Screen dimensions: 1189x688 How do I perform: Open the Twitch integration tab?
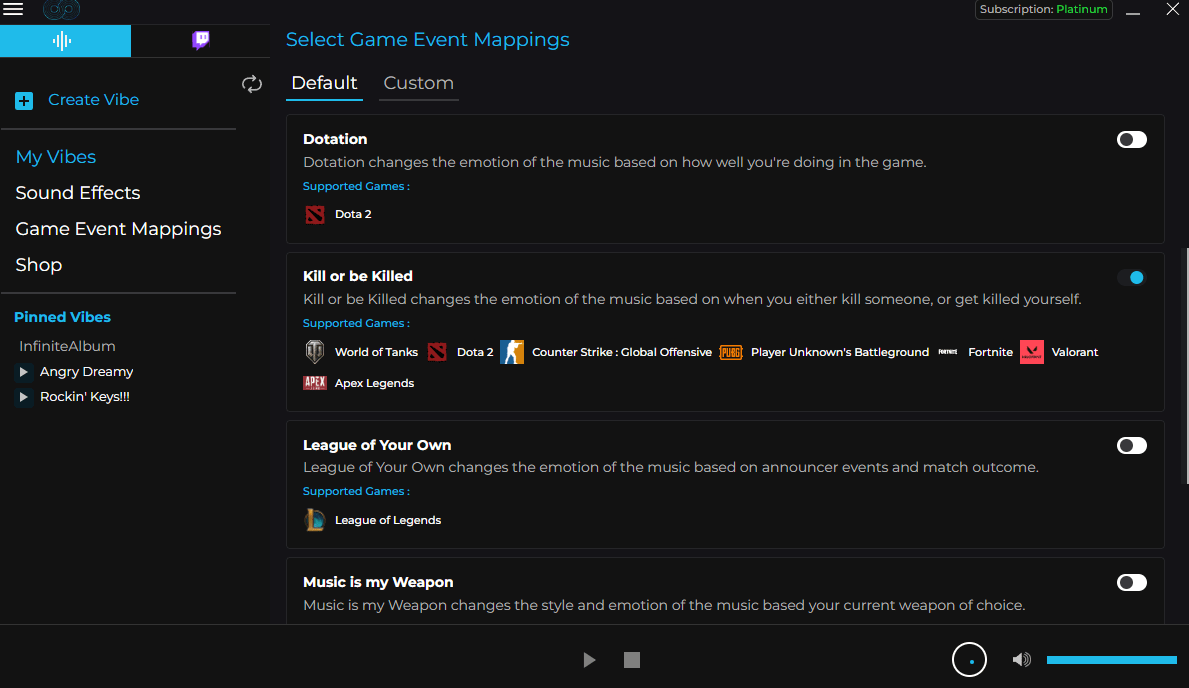click(200, 40)
